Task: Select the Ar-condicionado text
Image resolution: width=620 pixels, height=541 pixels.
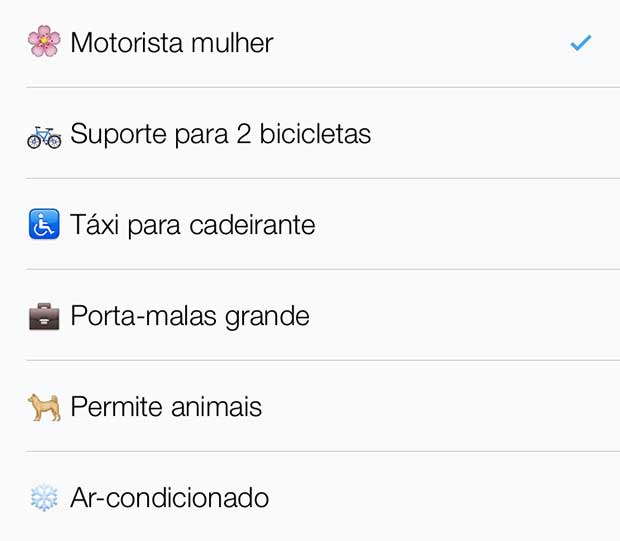Action: (x=170, y=497)
